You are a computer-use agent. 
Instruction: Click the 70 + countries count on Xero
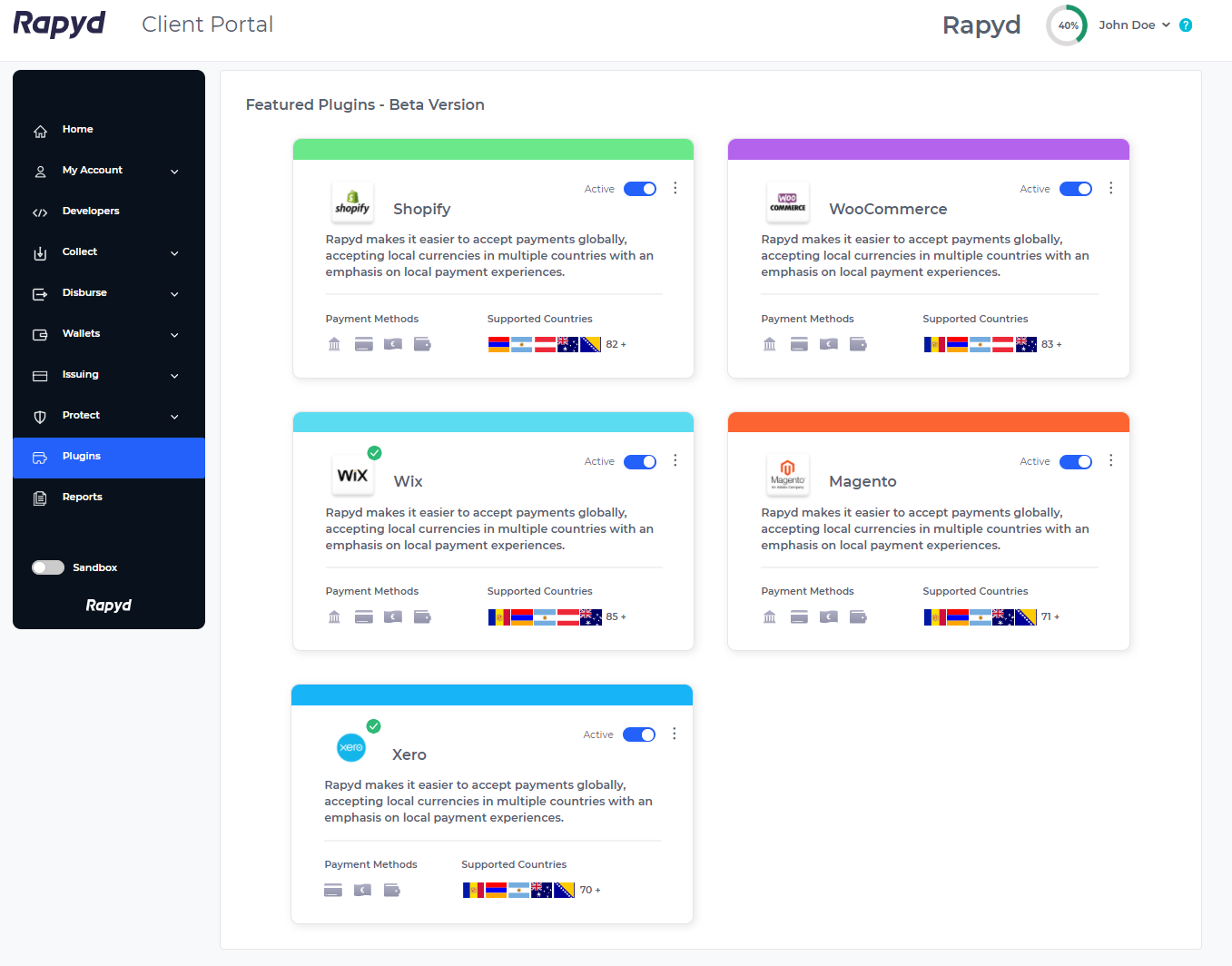pos(590,890)
